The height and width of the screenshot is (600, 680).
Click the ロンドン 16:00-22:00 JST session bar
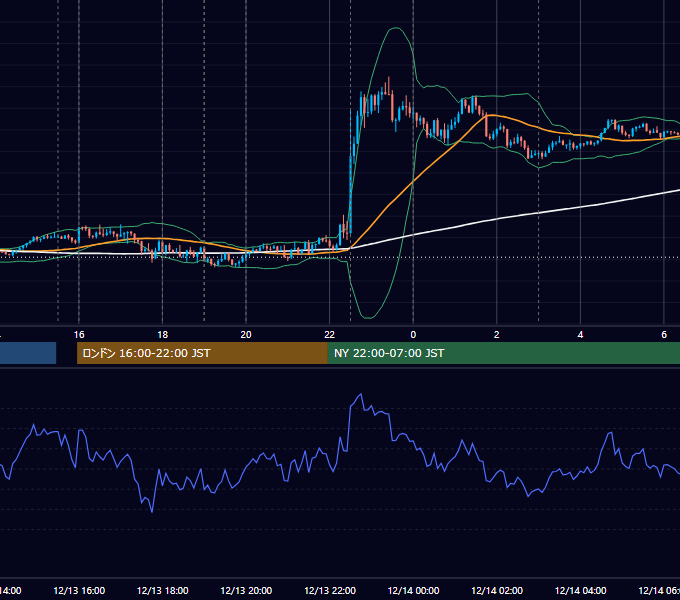(202, 353)
